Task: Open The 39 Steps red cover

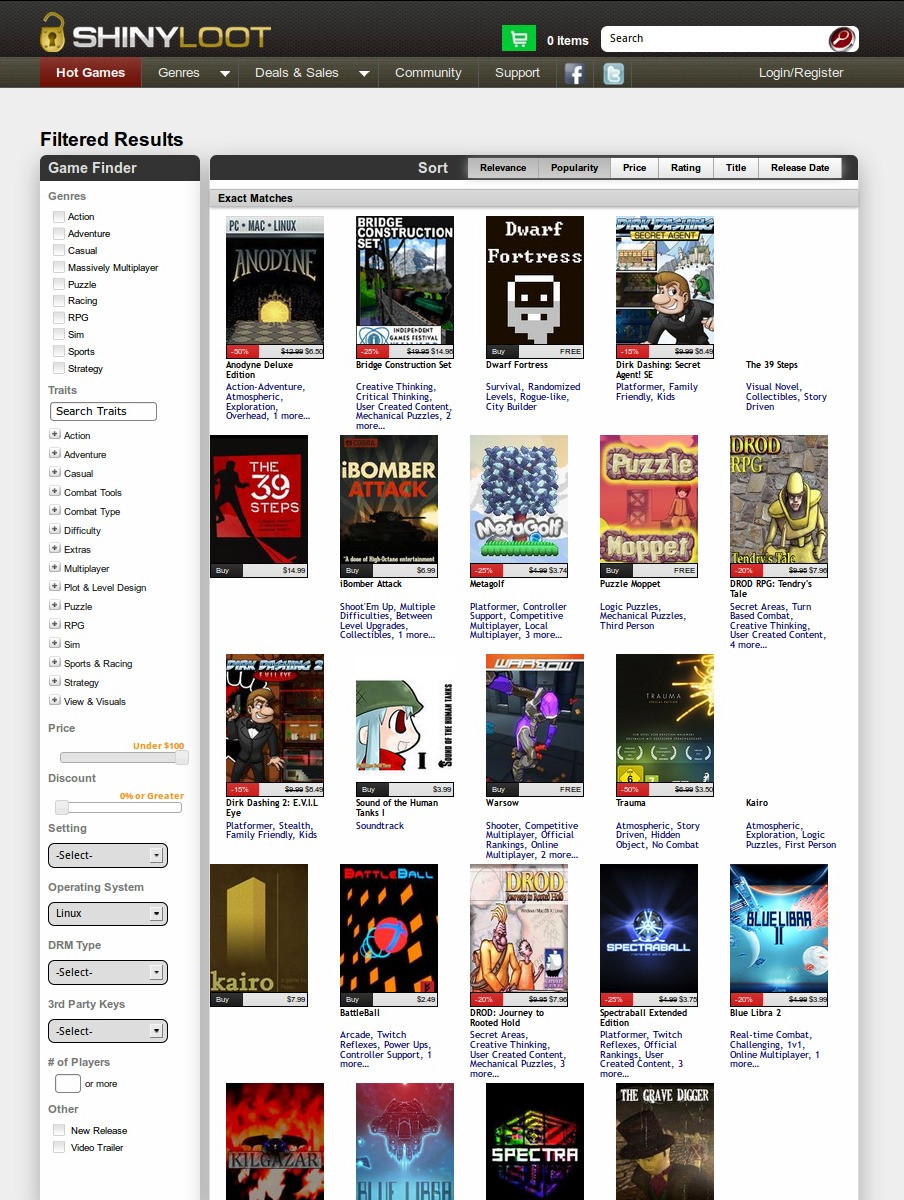Action: click(259, 499)
